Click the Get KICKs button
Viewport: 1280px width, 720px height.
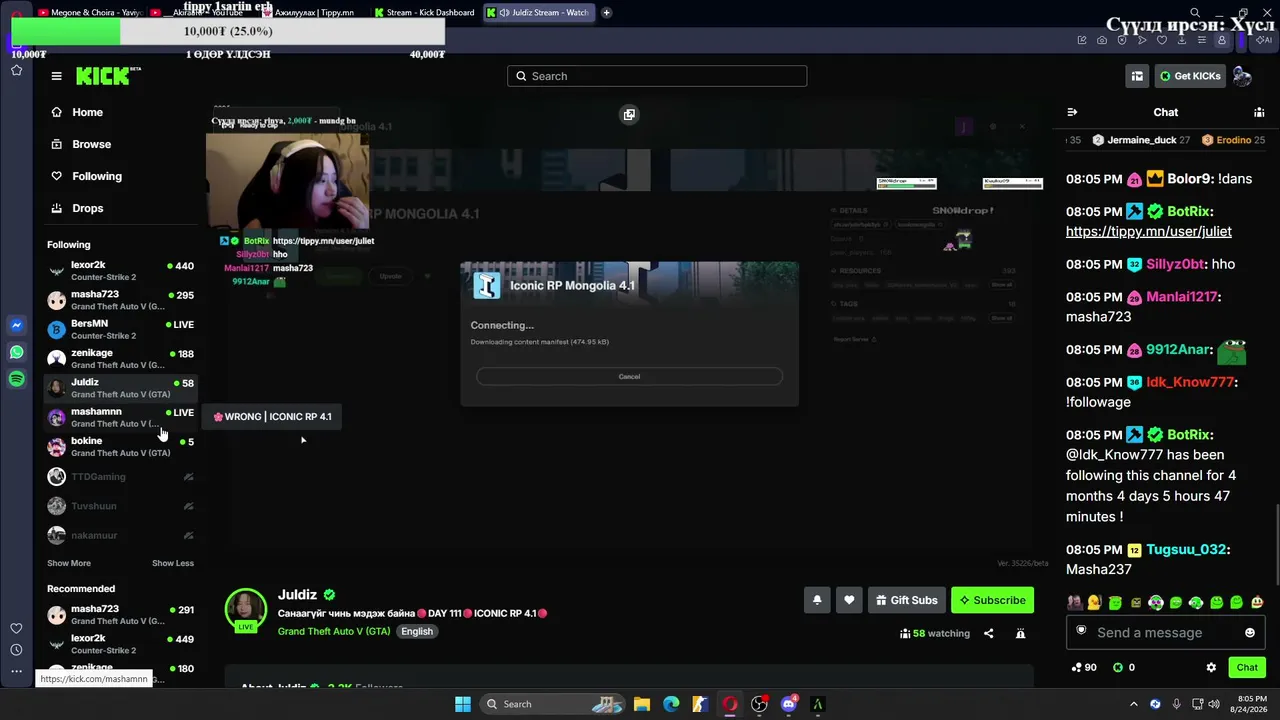click(1190, 76)
